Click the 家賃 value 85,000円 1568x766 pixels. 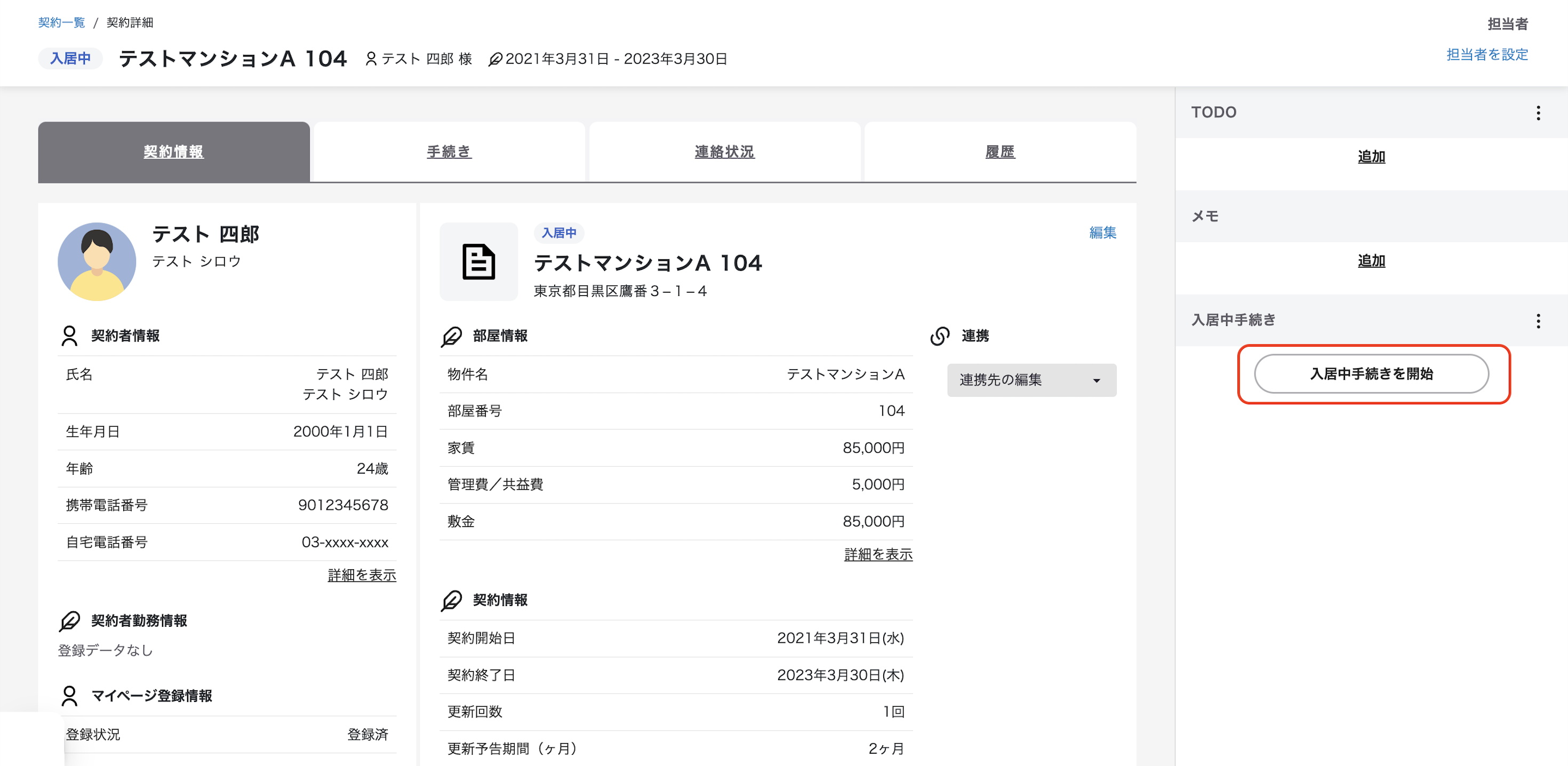[874, 448]
